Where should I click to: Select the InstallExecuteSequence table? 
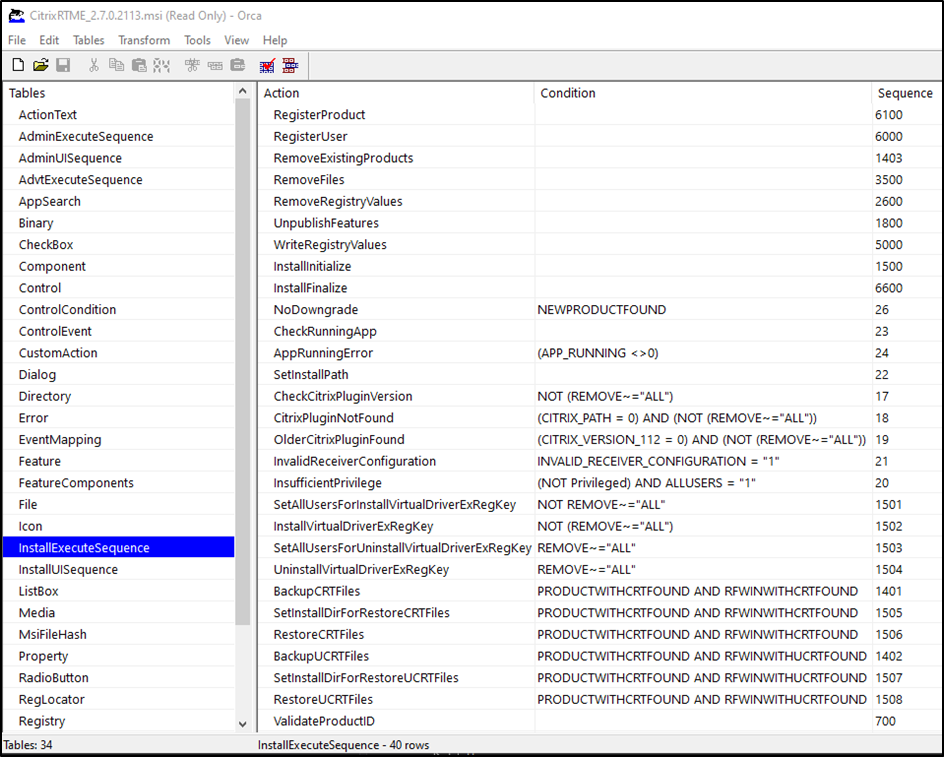(x=119, y=547)
